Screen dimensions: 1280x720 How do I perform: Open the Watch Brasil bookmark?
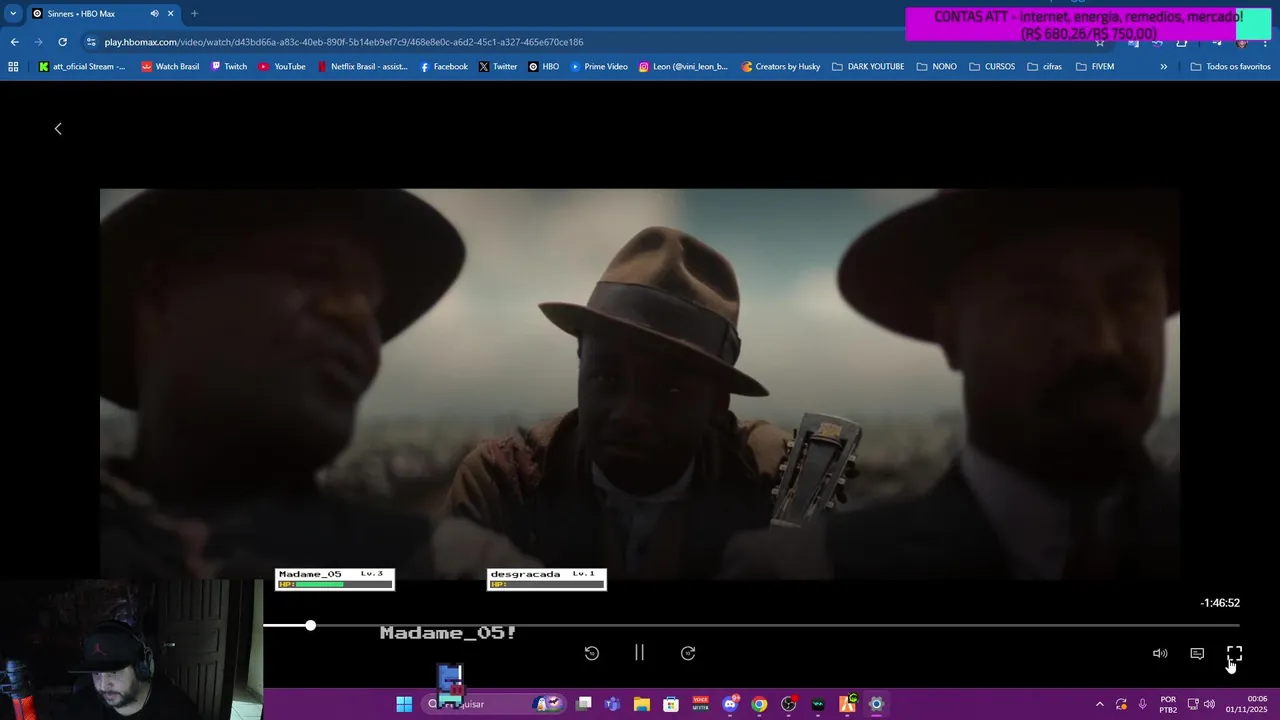pos(169,67)
